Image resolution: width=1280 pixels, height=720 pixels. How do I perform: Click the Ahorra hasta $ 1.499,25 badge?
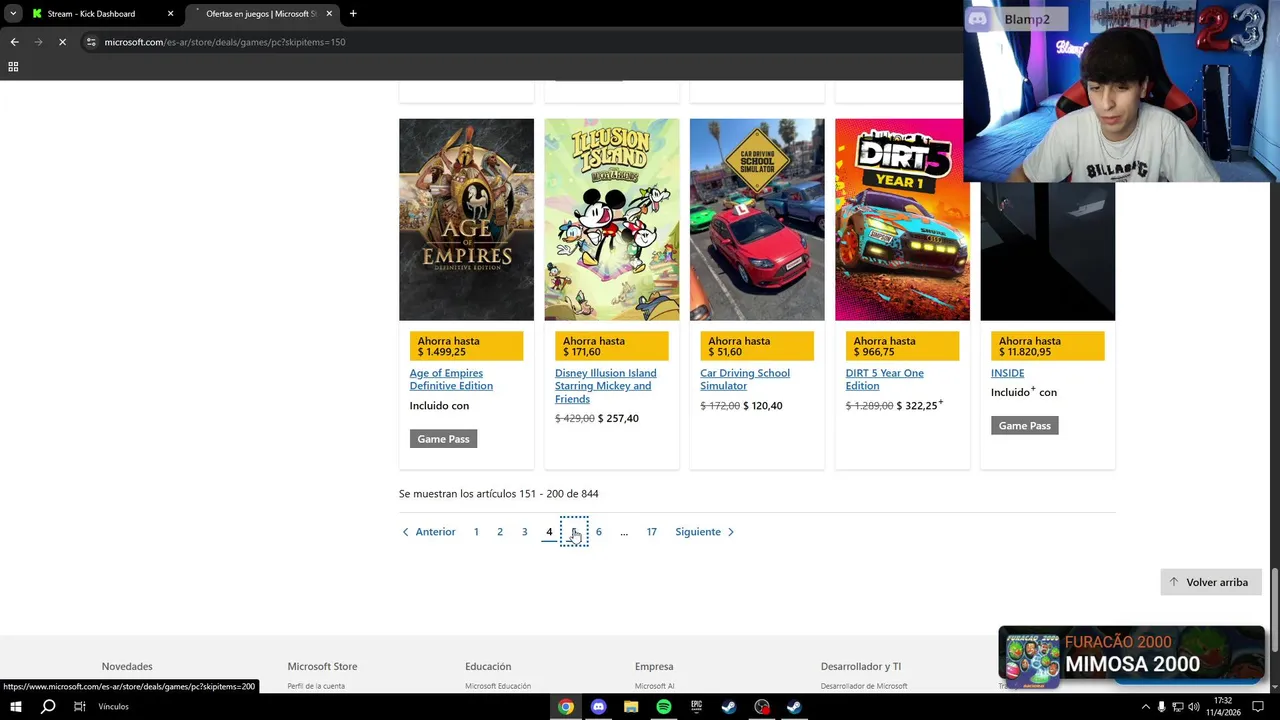(466, 346)
